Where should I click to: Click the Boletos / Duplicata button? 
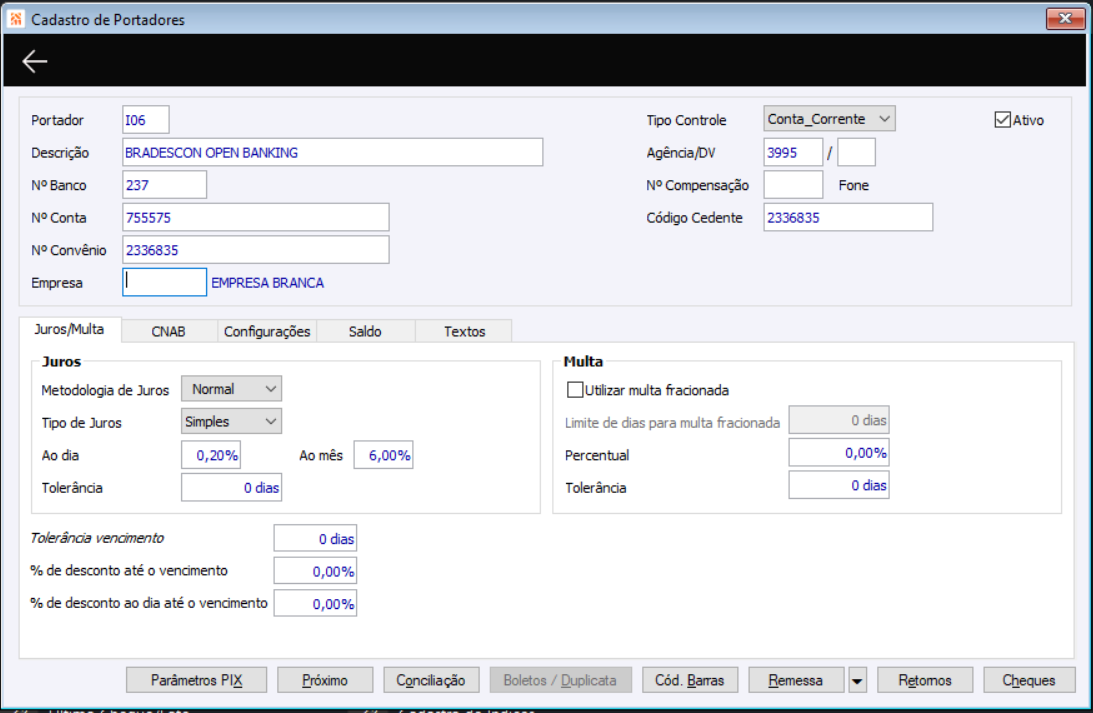(560, 680)
